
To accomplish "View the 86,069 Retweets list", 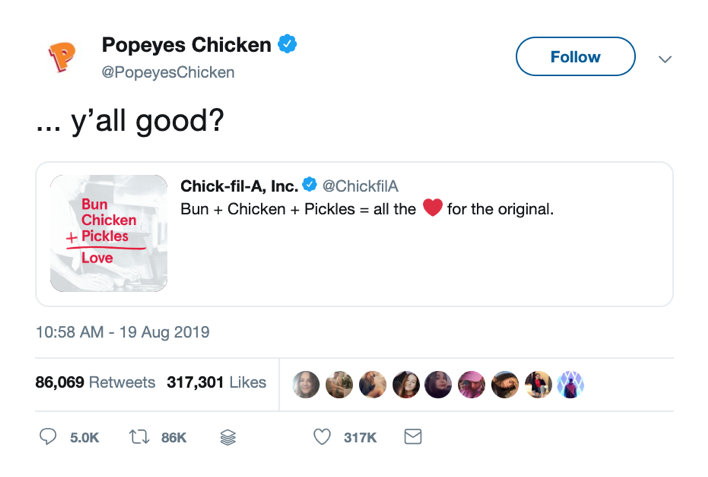I will [95, 382].
